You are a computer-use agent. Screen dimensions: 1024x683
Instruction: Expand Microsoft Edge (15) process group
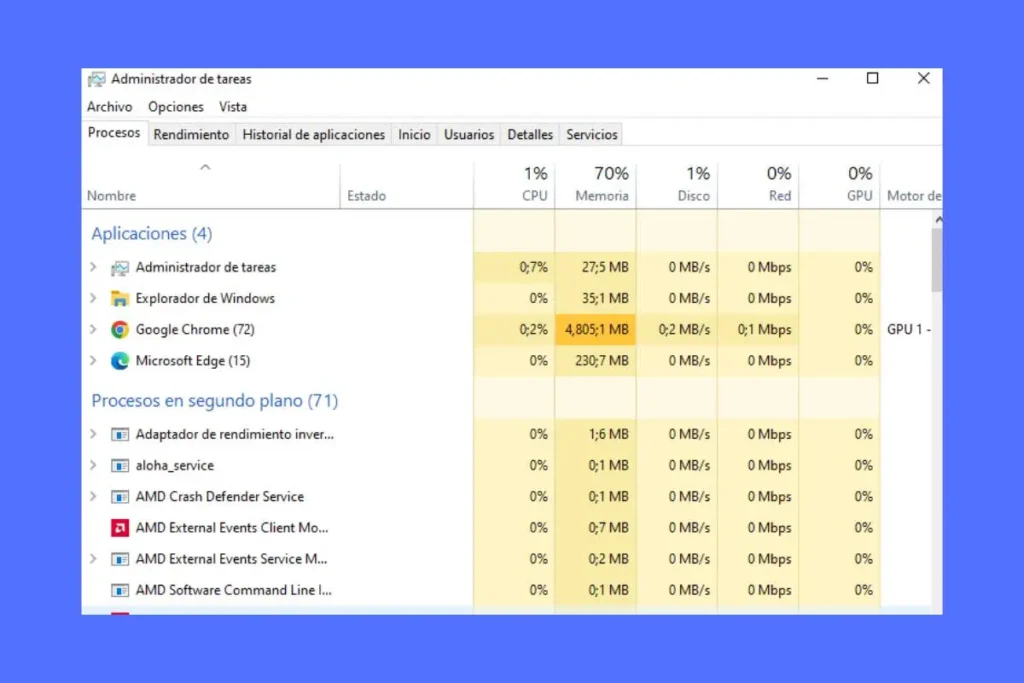tap(93, 360)
